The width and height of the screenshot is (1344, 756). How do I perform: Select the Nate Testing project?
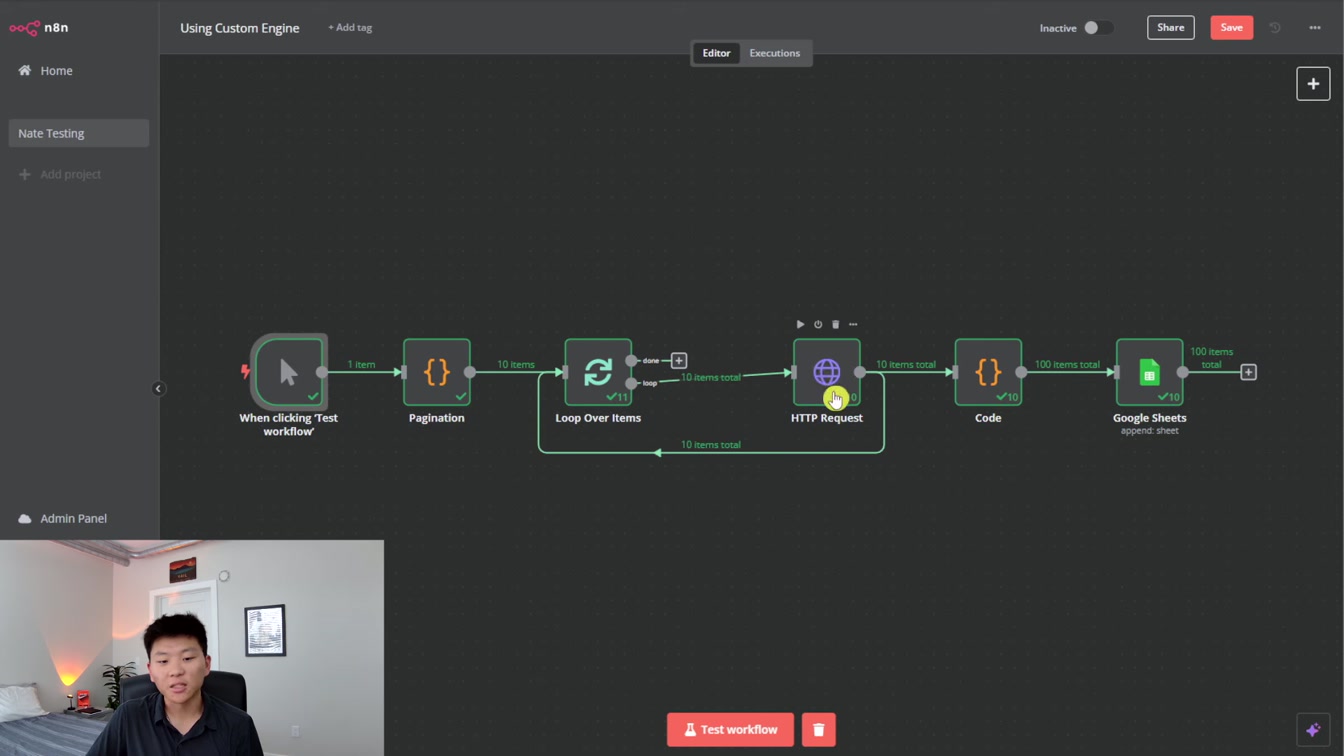[x=78, y=133]
